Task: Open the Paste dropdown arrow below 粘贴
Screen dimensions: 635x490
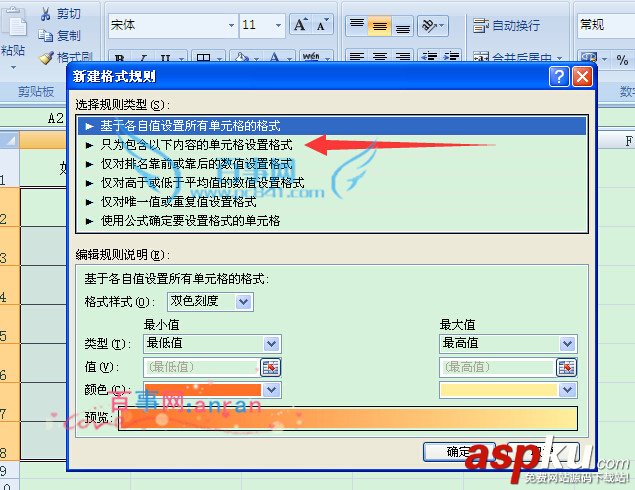Action: coord(13,67)
